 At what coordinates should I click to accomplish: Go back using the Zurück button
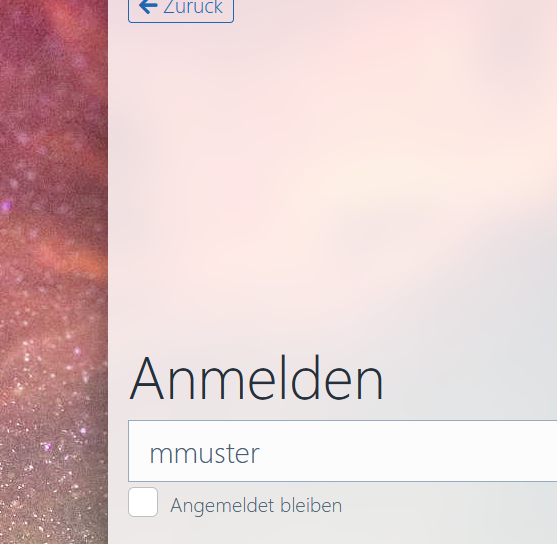click(x=181, y=11)
